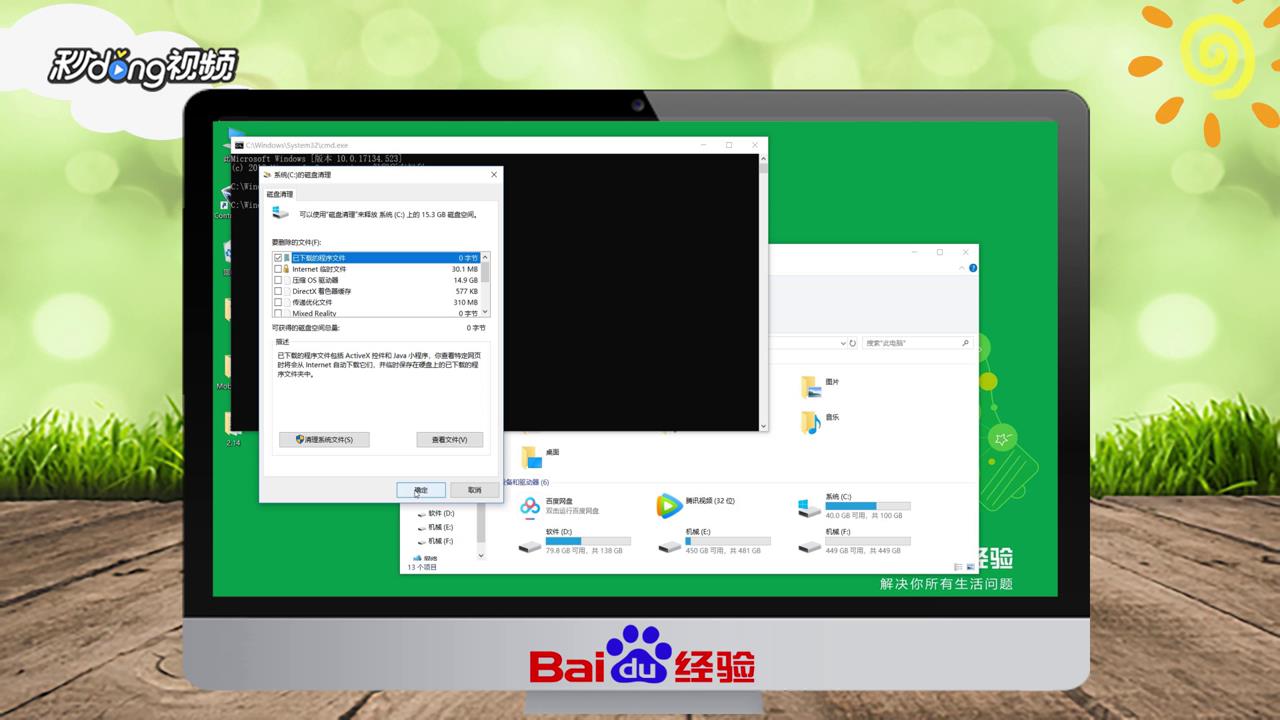The image size is (1280, 720).
Task: Select 机械 (F:) drive icon in Explorer
Action: [x=810, y=546]
